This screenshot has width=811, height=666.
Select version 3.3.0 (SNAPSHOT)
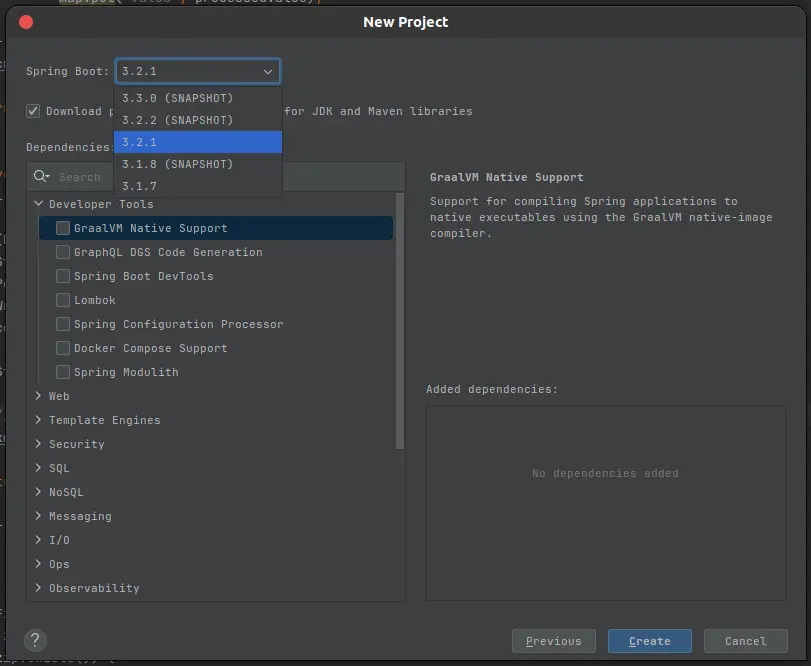(x=198, y=98)
